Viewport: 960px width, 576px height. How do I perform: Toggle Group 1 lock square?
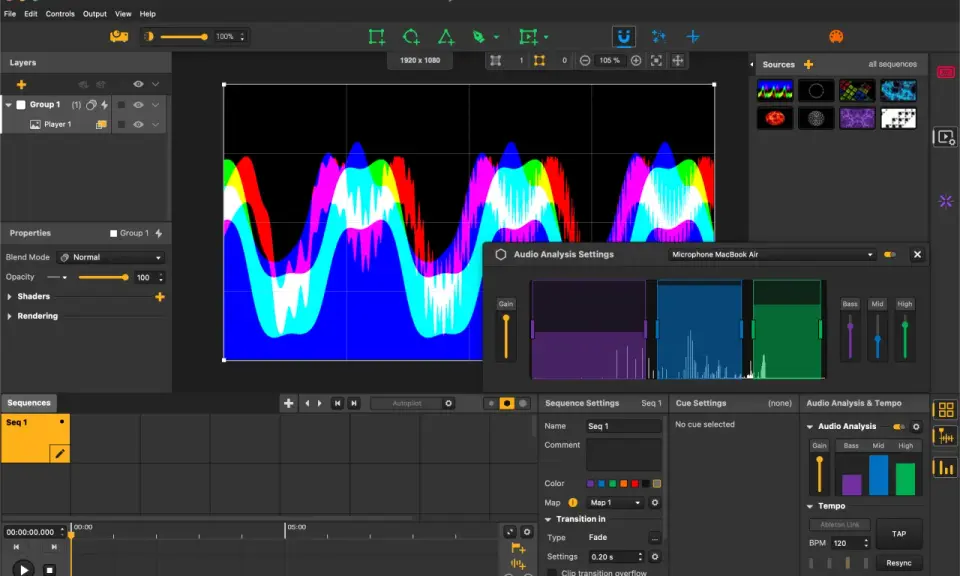pyautogui.click(x=121, y=105)
